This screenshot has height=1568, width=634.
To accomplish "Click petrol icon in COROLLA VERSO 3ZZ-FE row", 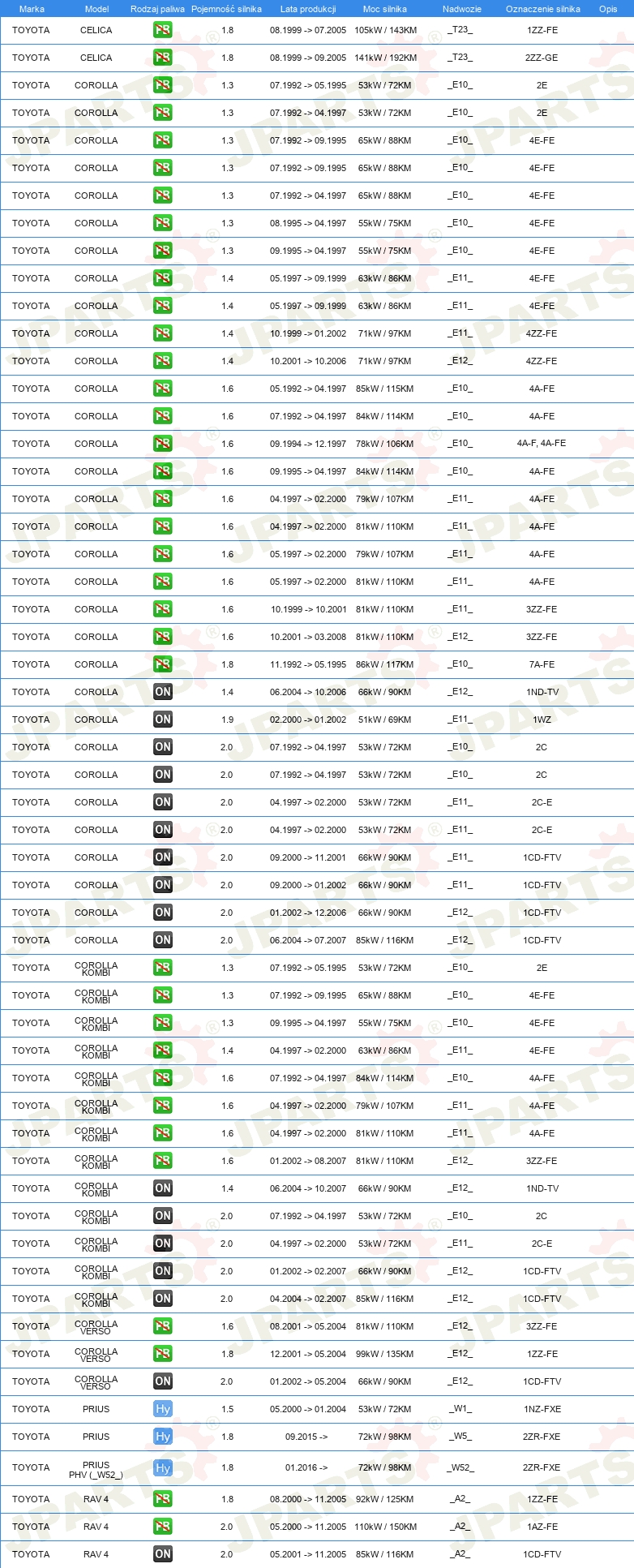I will [163, 1326].
